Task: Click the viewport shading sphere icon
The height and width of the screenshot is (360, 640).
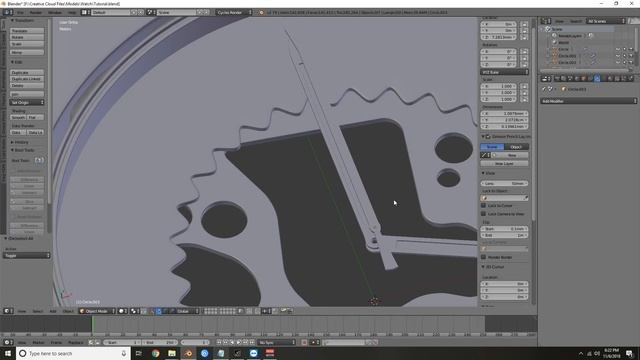Action: pyautogui.click(x=122, y=311)
